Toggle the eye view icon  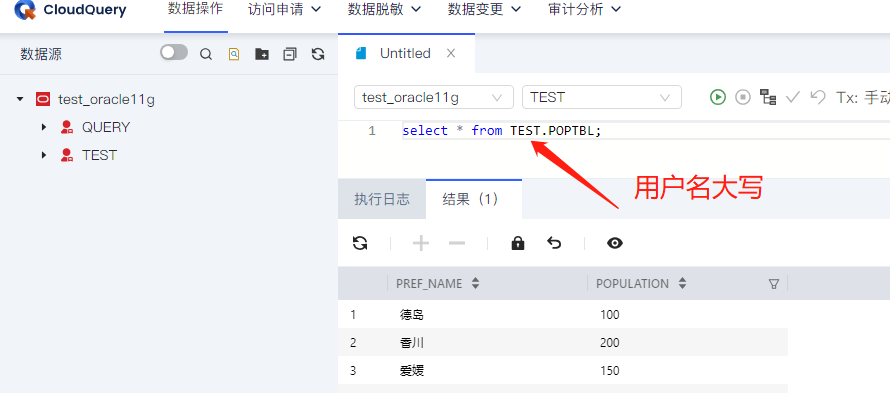tap(615, 243)
